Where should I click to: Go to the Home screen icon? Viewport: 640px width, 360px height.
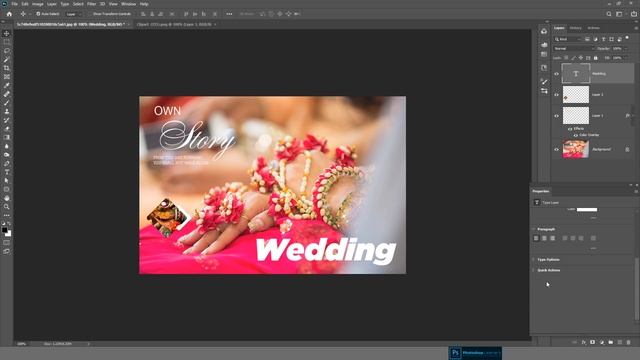pyautogui.click(x=9, y=14)
